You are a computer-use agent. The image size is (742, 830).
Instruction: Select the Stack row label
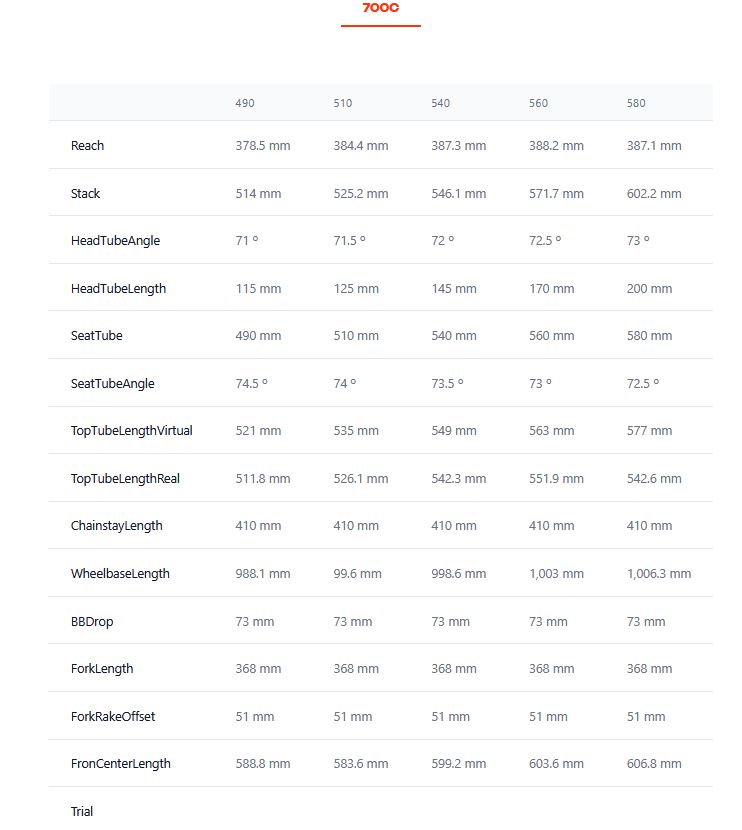pos(85,194)
